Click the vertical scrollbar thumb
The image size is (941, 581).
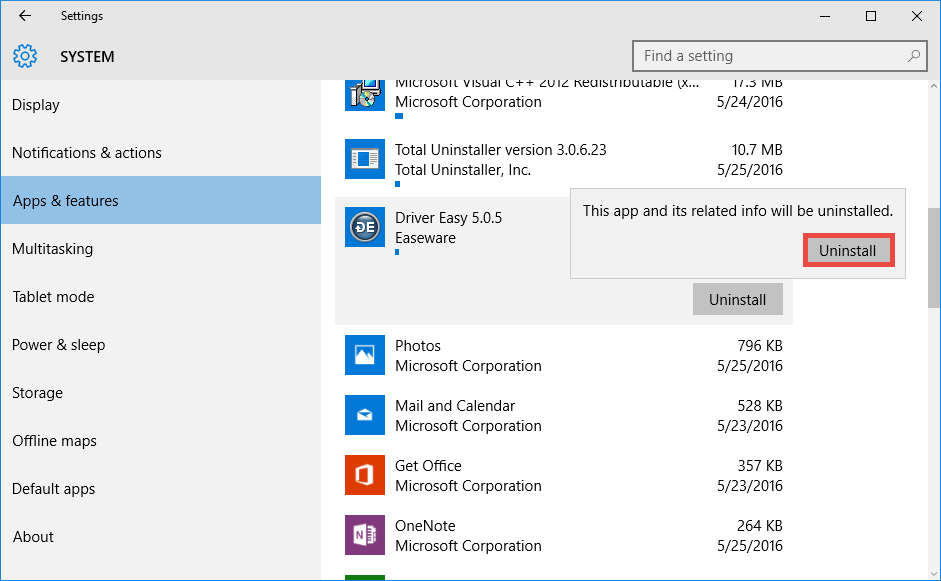pos(934,258)
